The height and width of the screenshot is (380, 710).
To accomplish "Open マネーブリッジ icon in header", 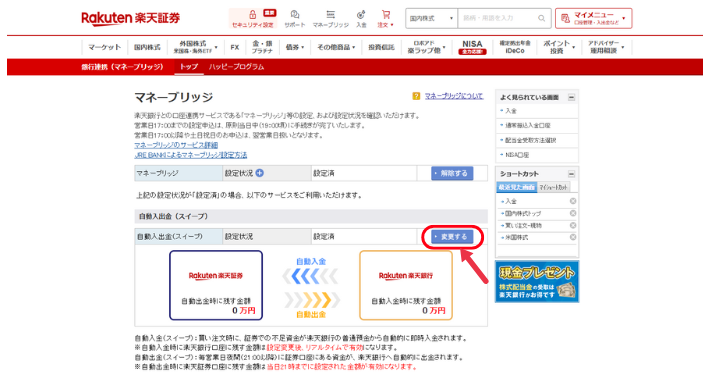I will tap(331, 14).
